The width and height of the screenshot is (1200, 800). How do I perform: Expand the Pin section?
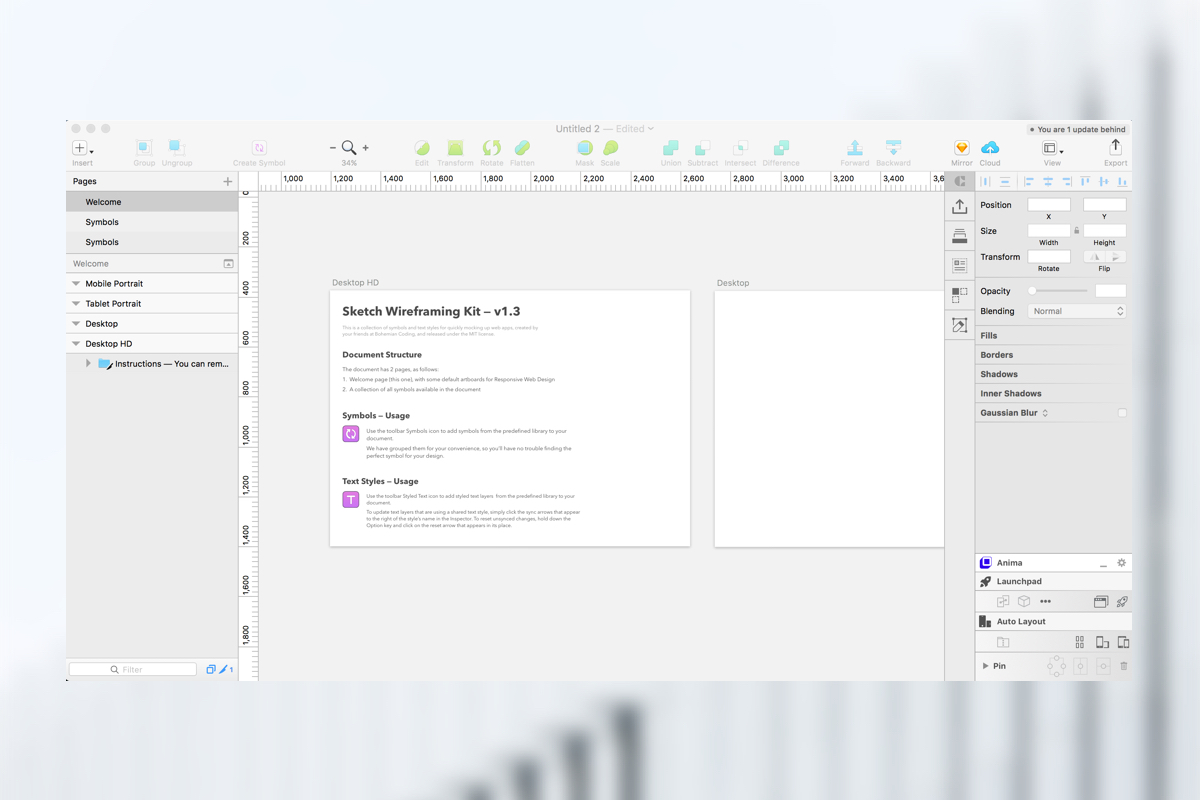click(x=985, y=666)
